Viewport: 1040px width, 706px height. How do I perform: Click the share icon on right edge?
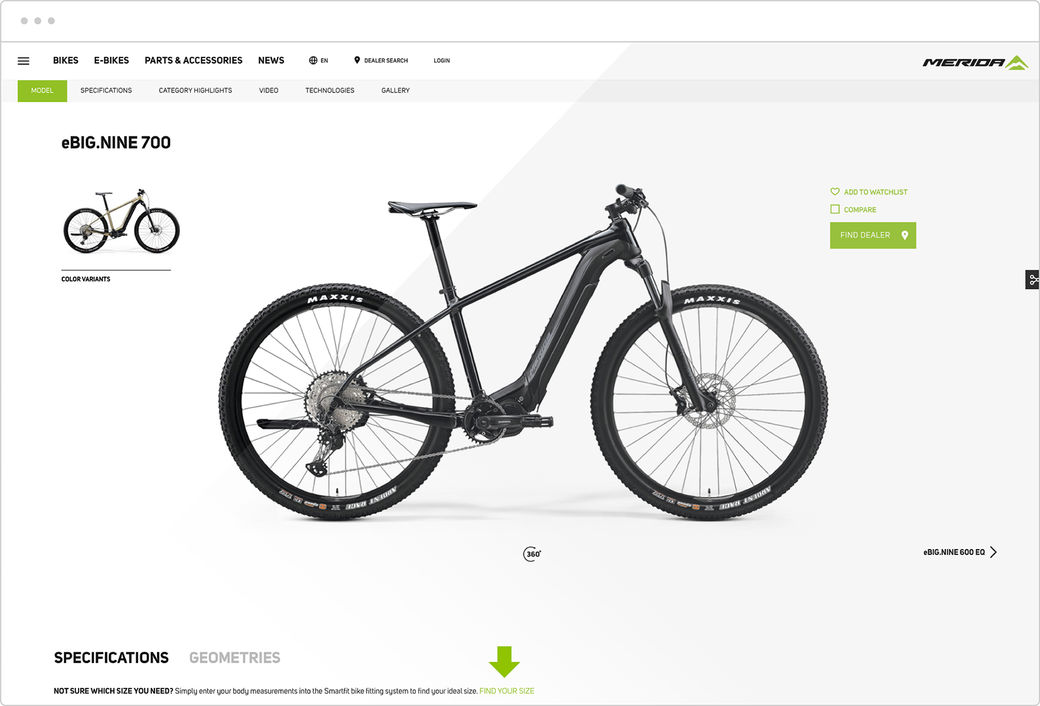pyautogui.click(x=1033, y=279)
